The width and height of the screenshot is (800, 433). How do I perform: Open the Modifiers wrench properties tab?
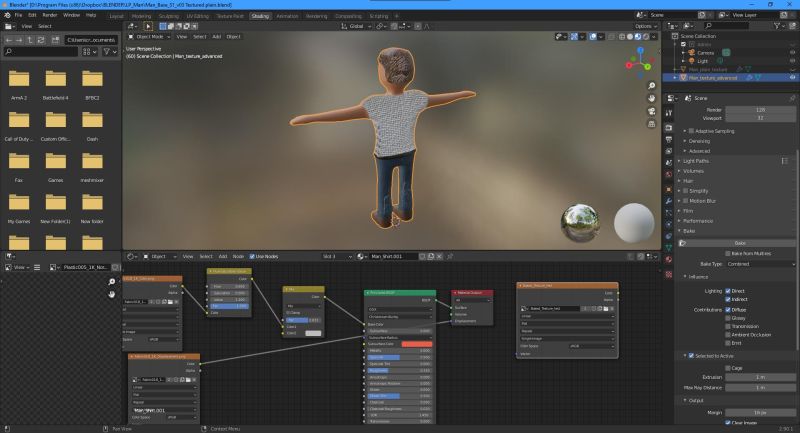(x=669, y=201)
